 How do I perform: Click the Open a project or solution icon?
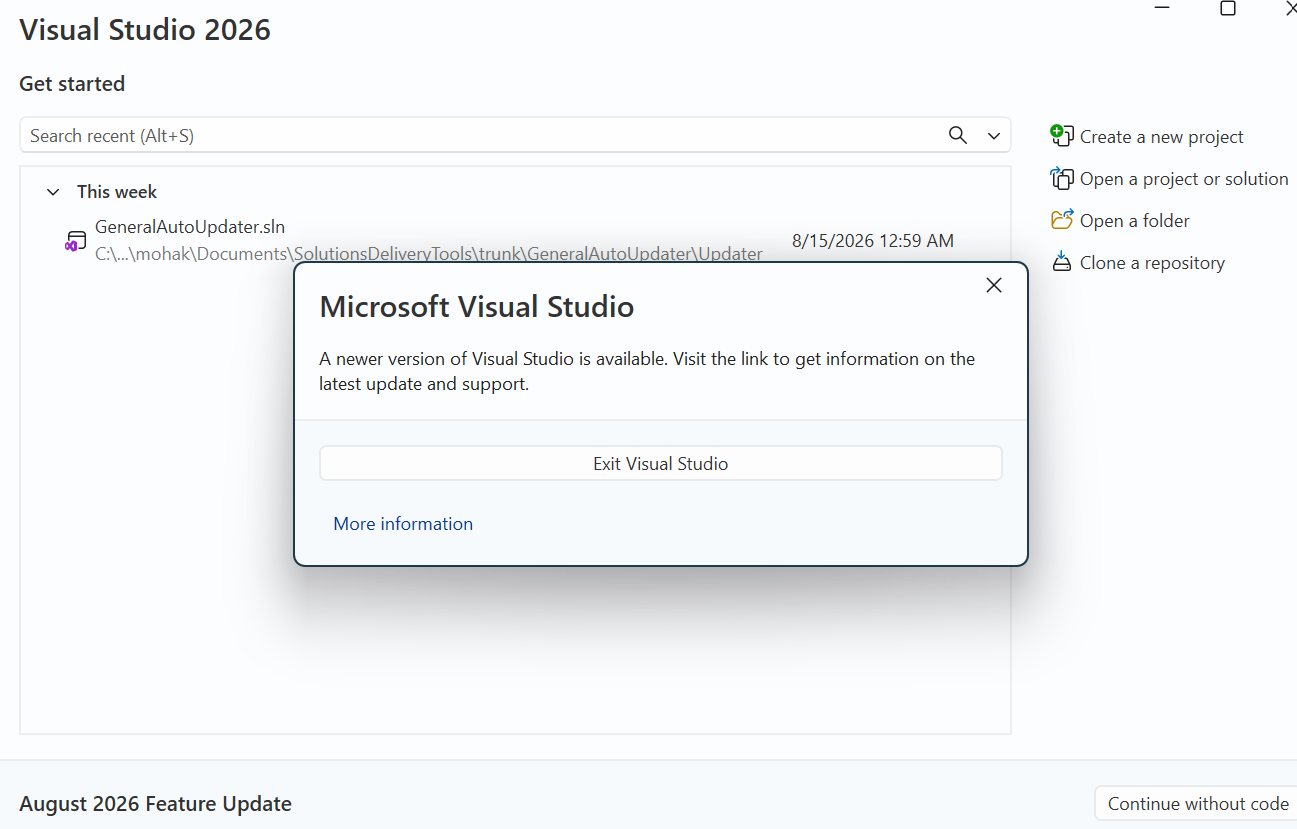pyautogui.click(x=1061, y=178)
